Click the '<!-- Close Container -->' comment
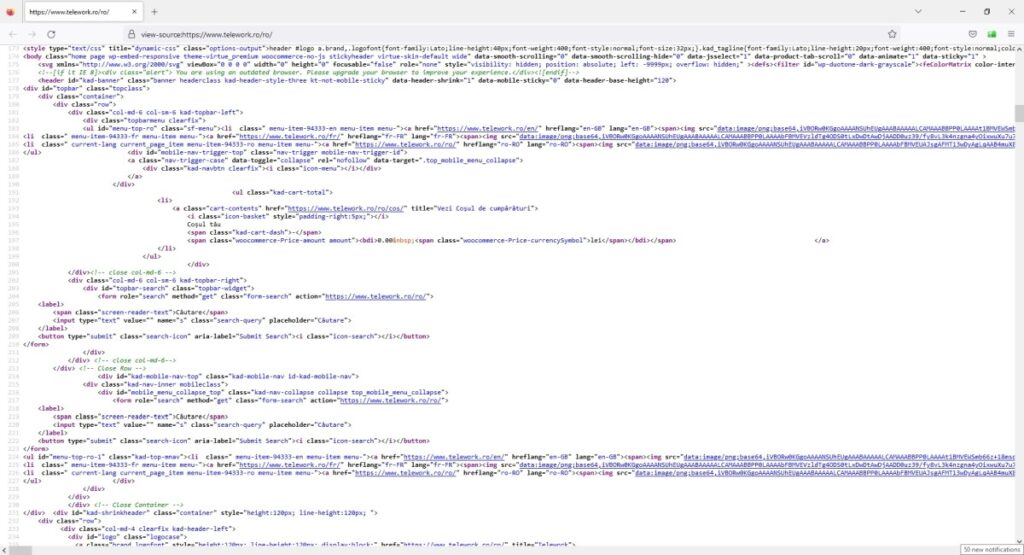The image size is (1024, 555). pos(138,505)
